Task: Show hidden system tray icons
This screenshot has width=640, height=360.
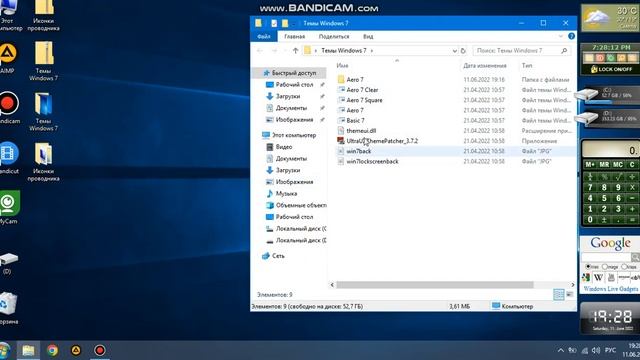Action: [x=561, y=350]
